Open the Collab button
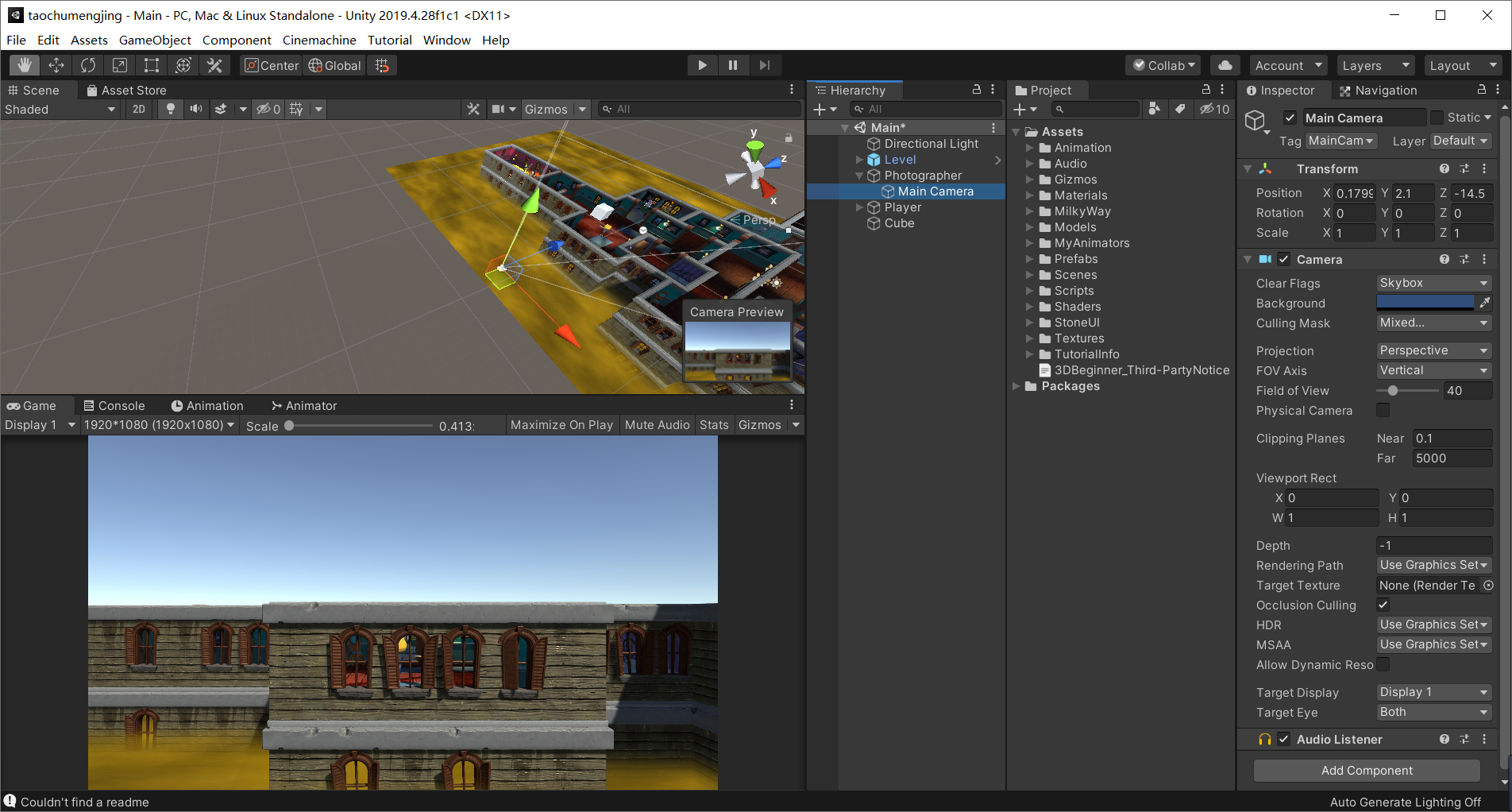Image resolution: width=1512 pixels, height=812 pixels. click(x=1164, y=65)
